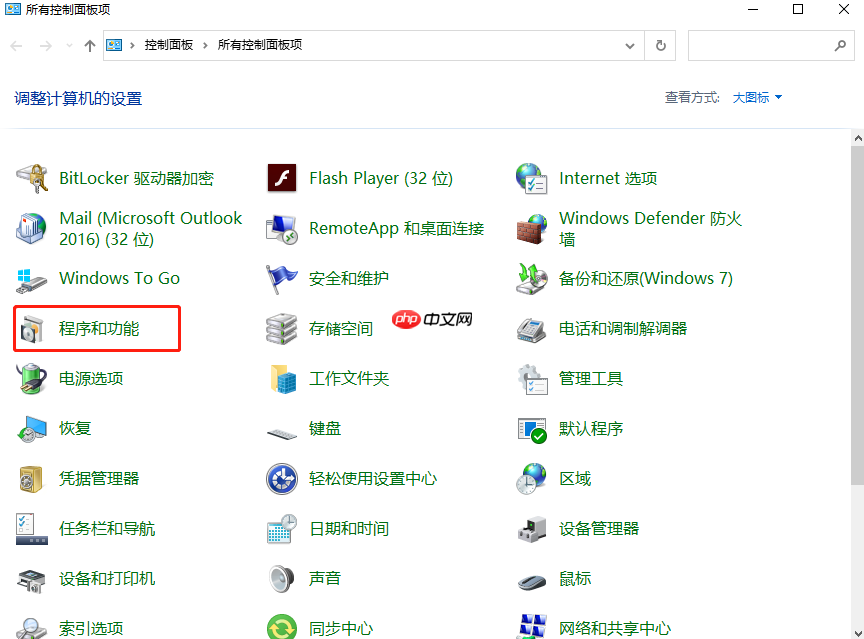
Task: Click the 网络和共享中心 icon
Action: coord(532,627)
